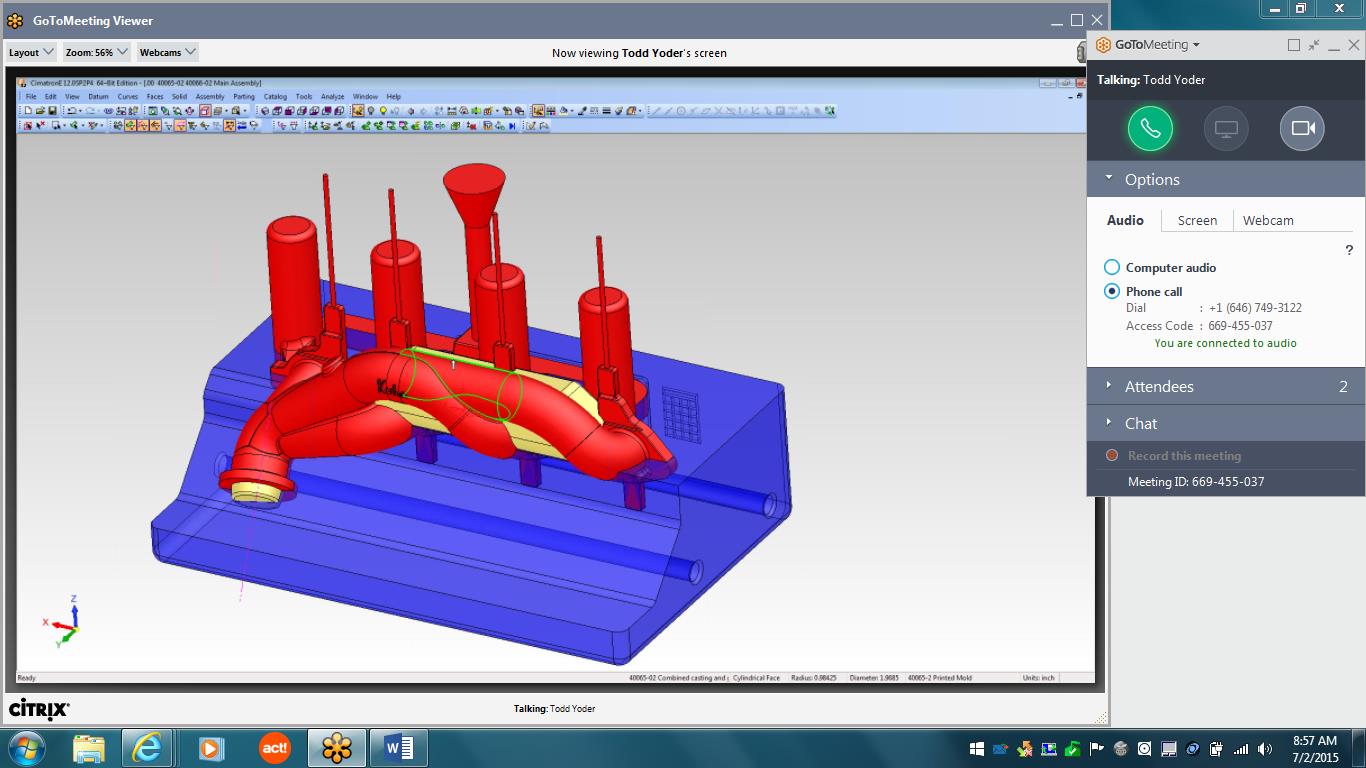Click the New file icon in Cimatron toolbar
The image size is (1366, 768).
[x=28, y=111]
